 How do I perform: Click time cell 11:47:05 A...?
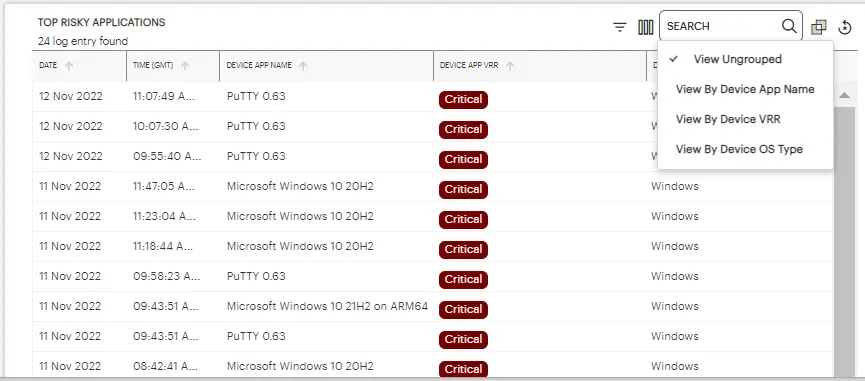pos(164,186)
